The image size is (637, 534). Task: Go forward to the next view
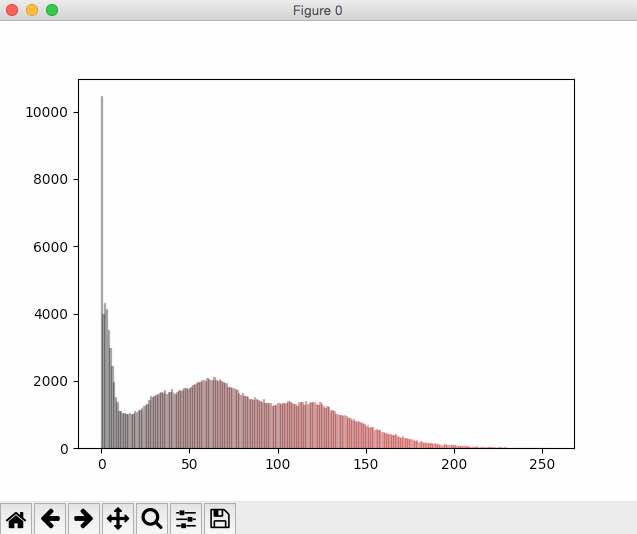84,519
